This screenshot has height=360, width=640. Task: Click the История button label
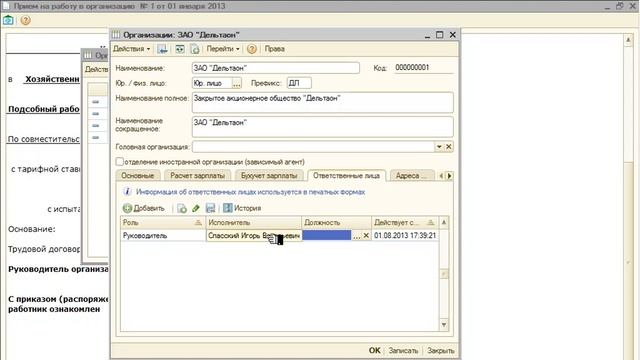tap(247, 208)
